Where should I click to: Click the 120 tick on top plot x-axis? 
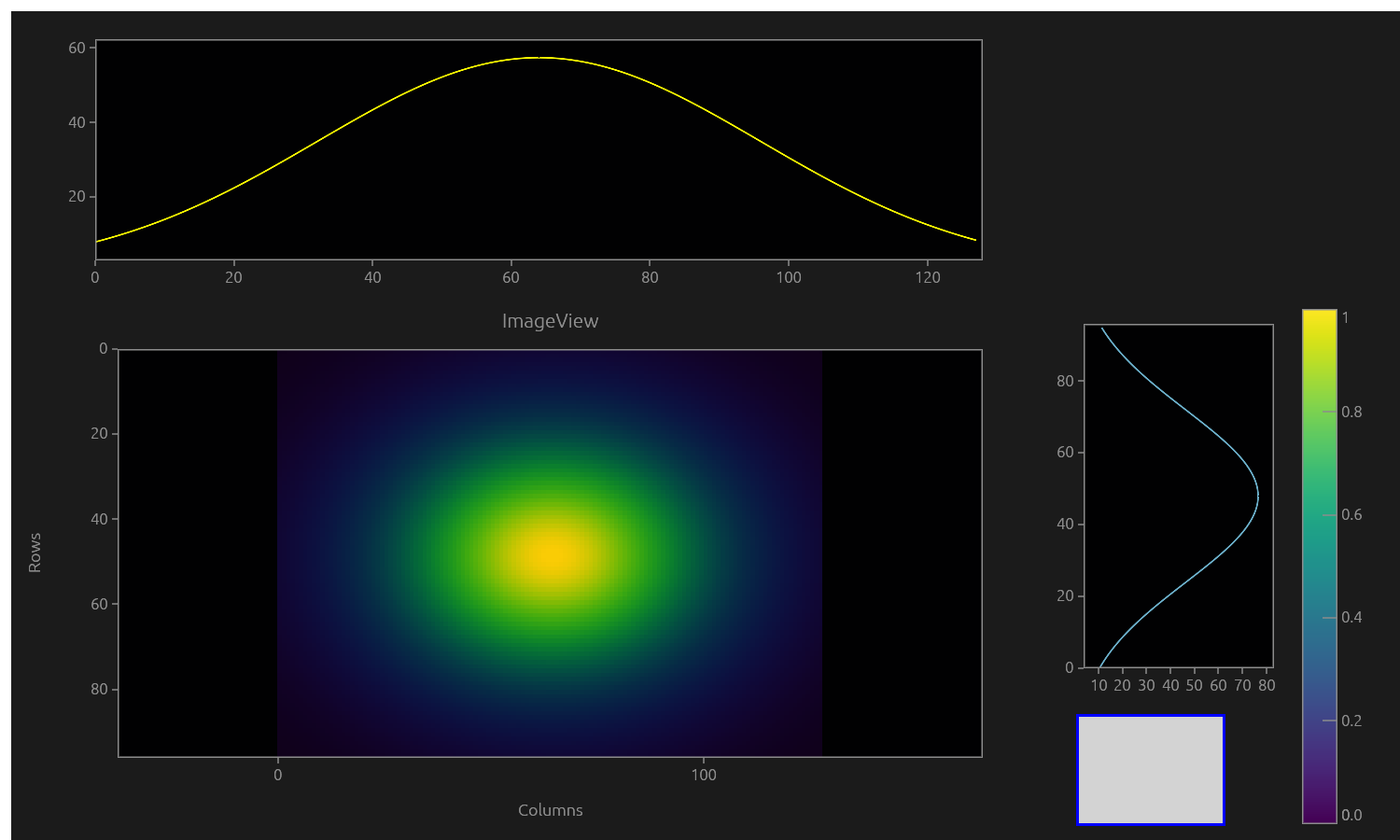[x=928, y=277]
